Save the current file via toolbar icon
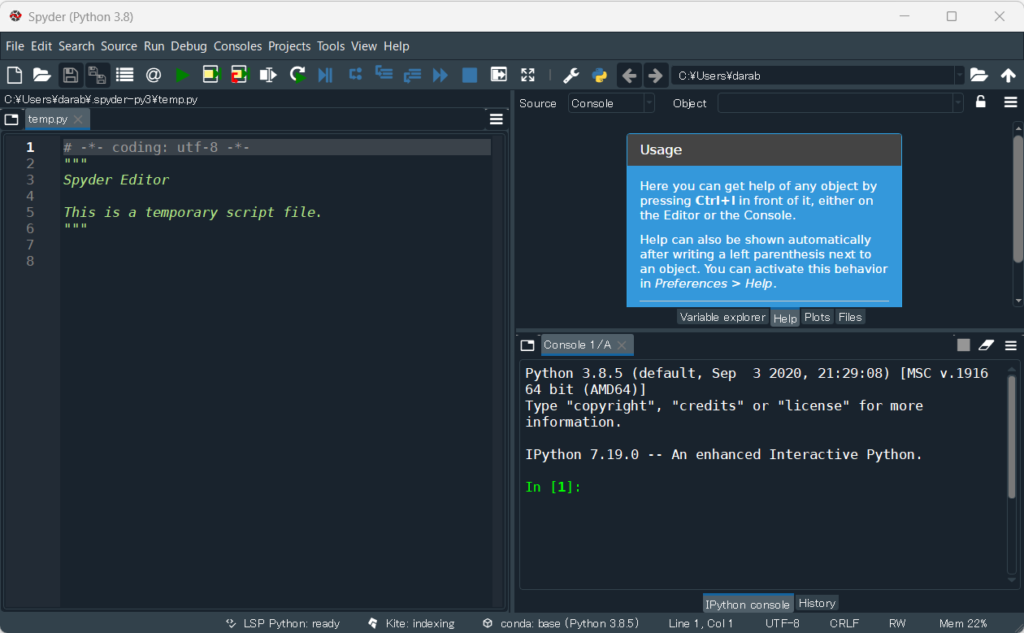The image size is (1024, 633). [70, 75]
